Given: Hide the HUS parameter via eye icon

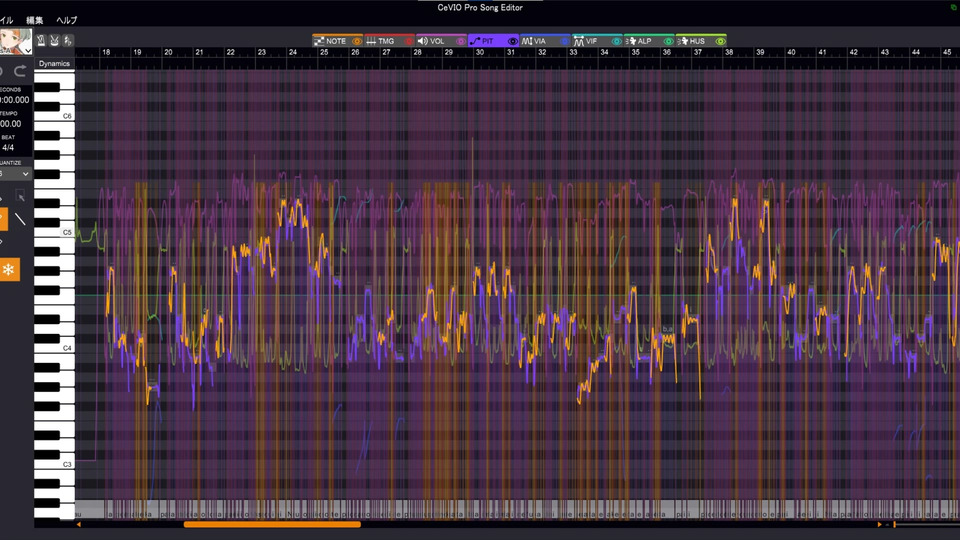Looking at the screenshot, I should 721,41.
